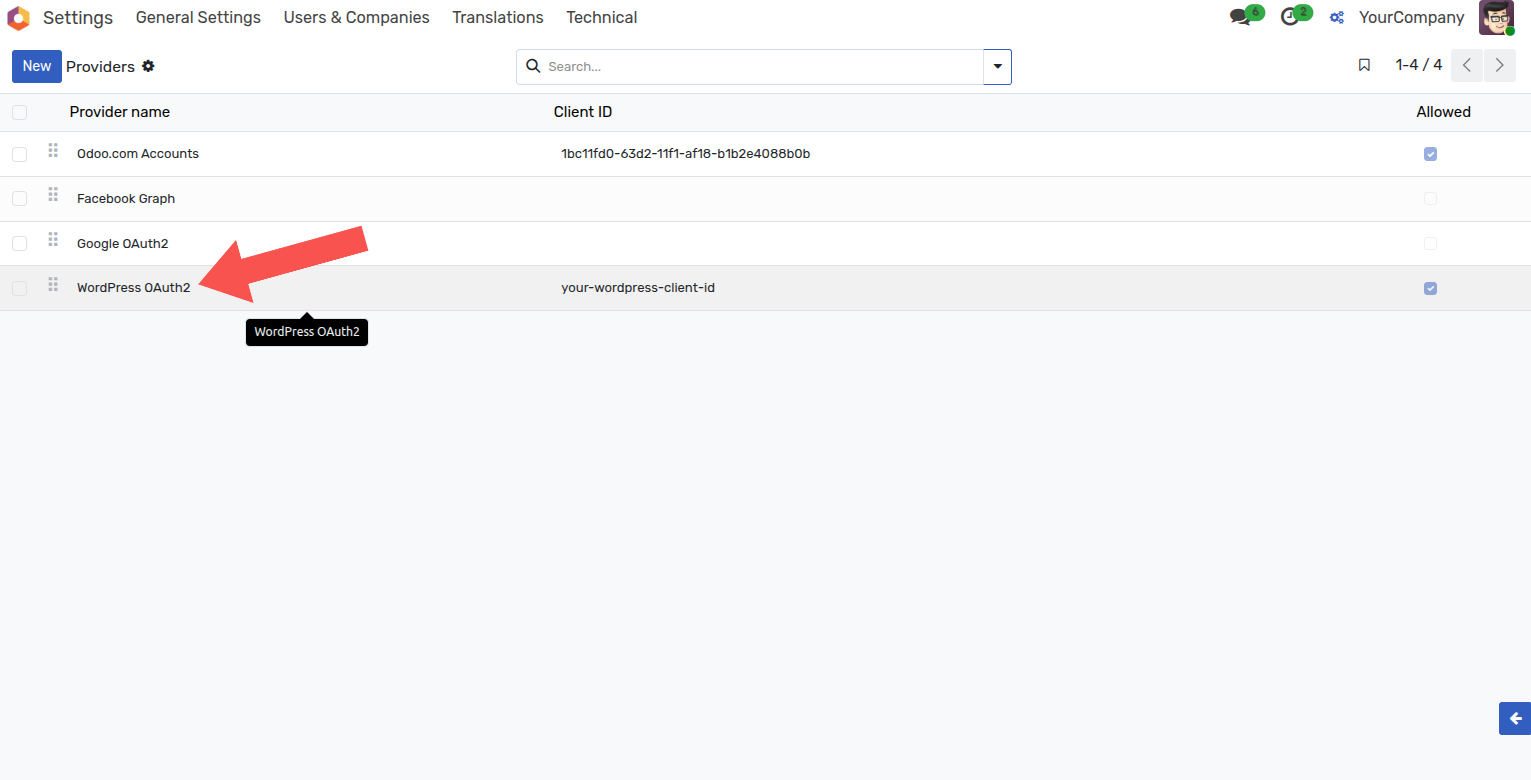Screen dimensions: 1531x780
Task: Toggle Allowed for WordPress OAuth2
Action: coord(1430,289)
